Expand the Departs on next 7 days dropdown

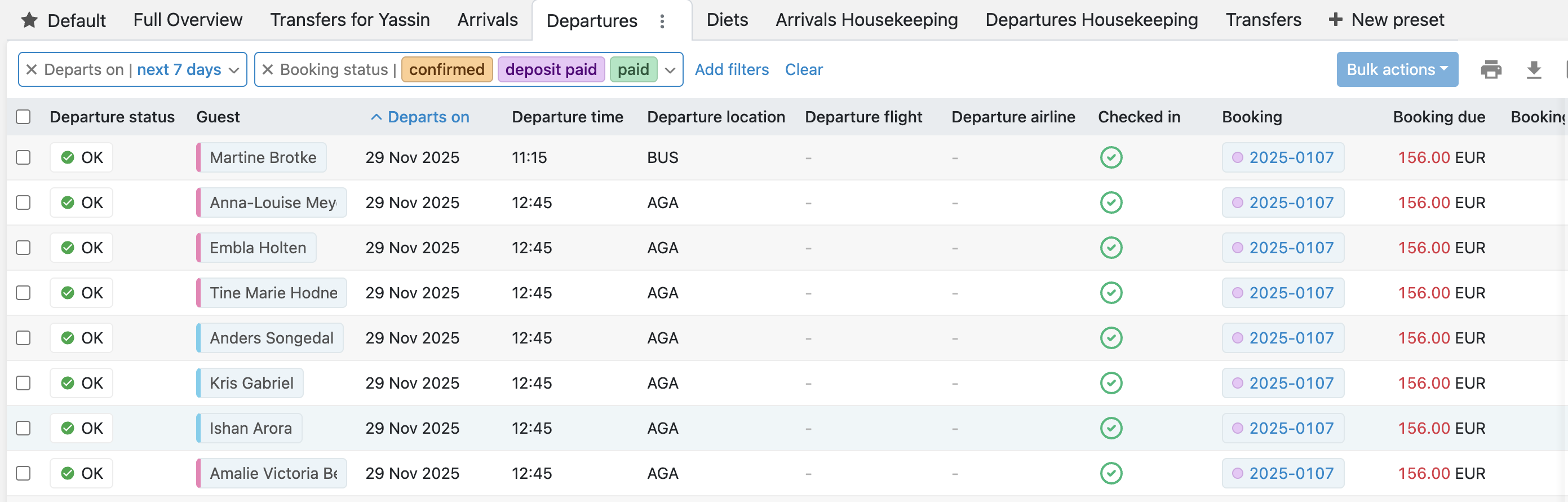[234, 70]
